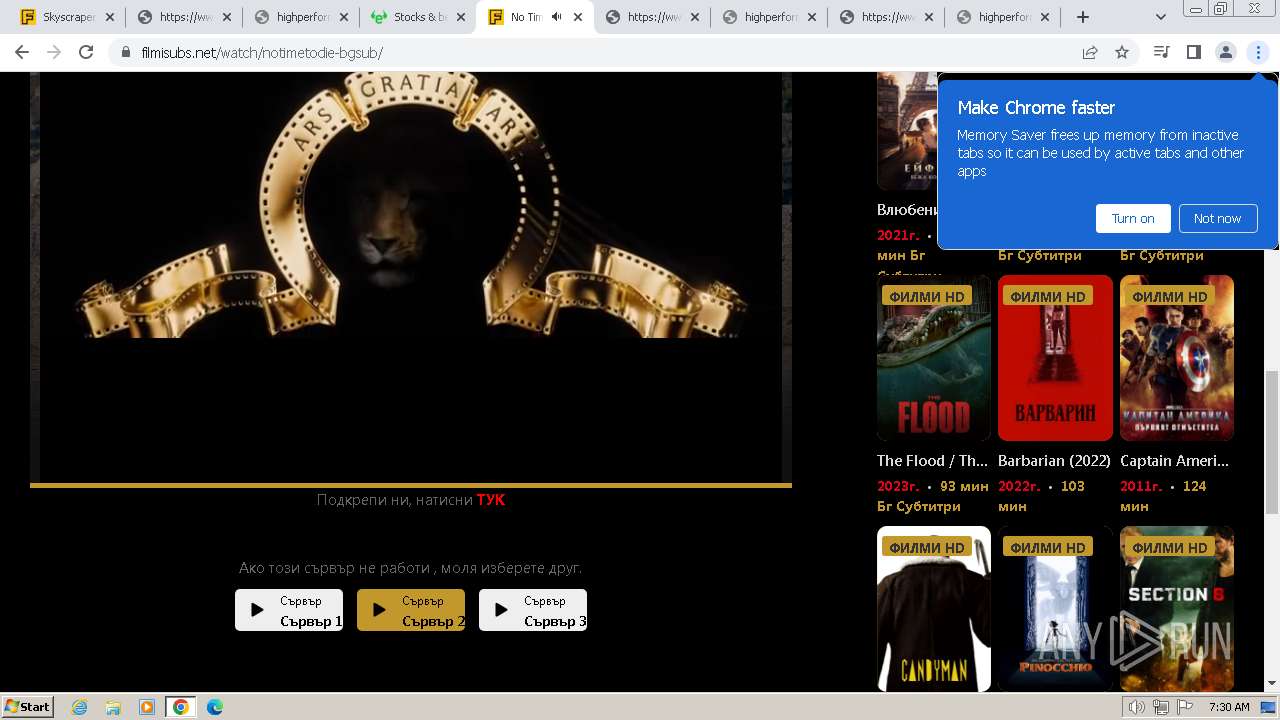Toggle the Chrome side panel
The image size is (1280, 720).
[x=1193, y=52]
